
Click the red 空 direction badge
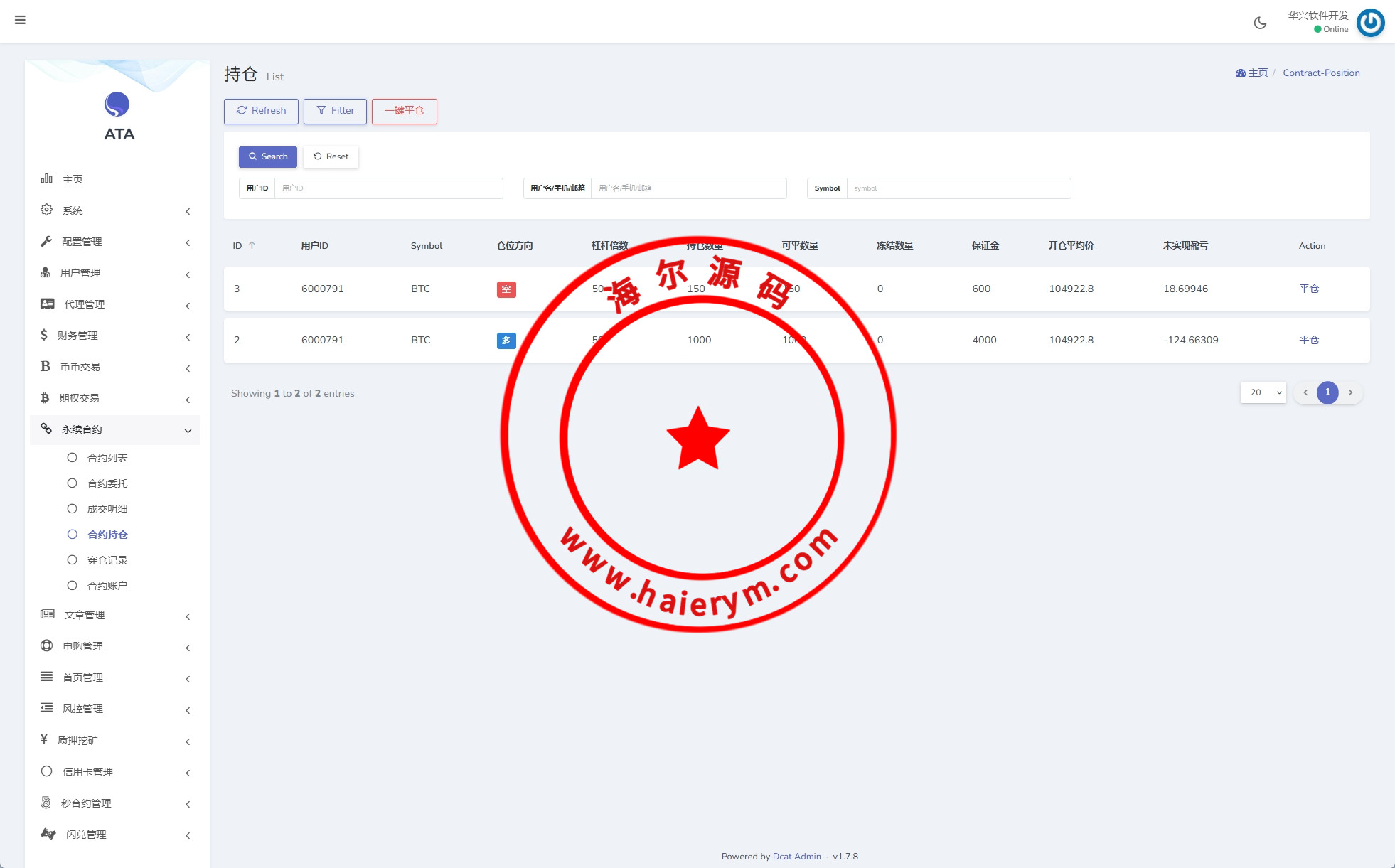point(506,289)
